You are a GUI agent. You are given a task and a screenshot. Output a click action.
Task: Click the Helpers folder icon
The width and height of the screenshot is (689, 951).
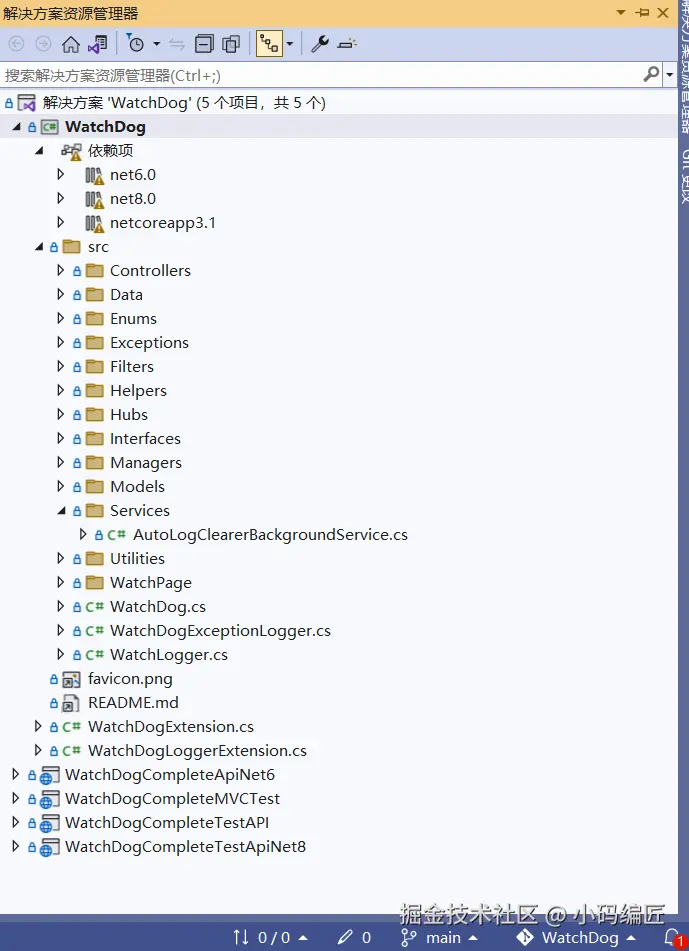point(95,391)
